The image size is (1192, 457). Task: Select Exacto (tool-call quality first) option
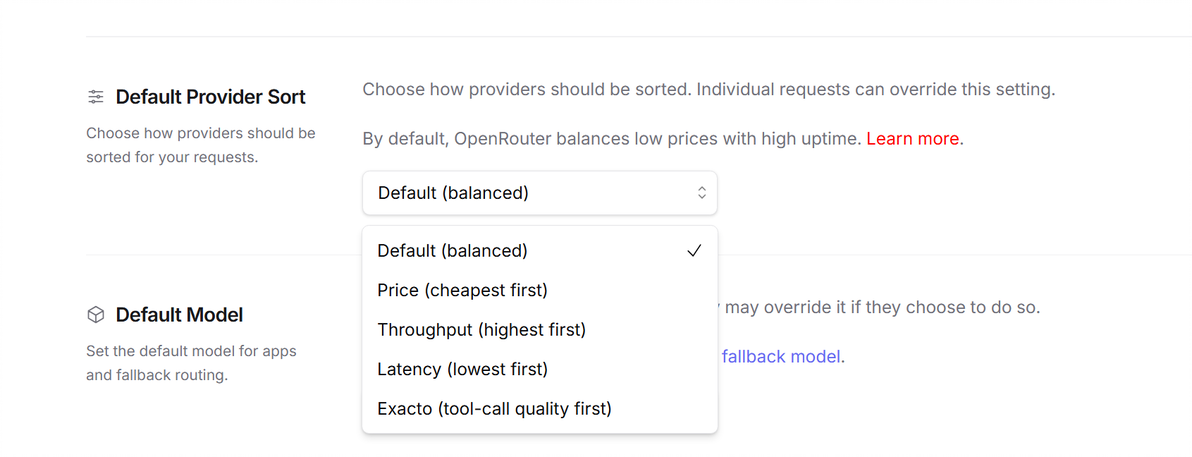pos(540,409)
